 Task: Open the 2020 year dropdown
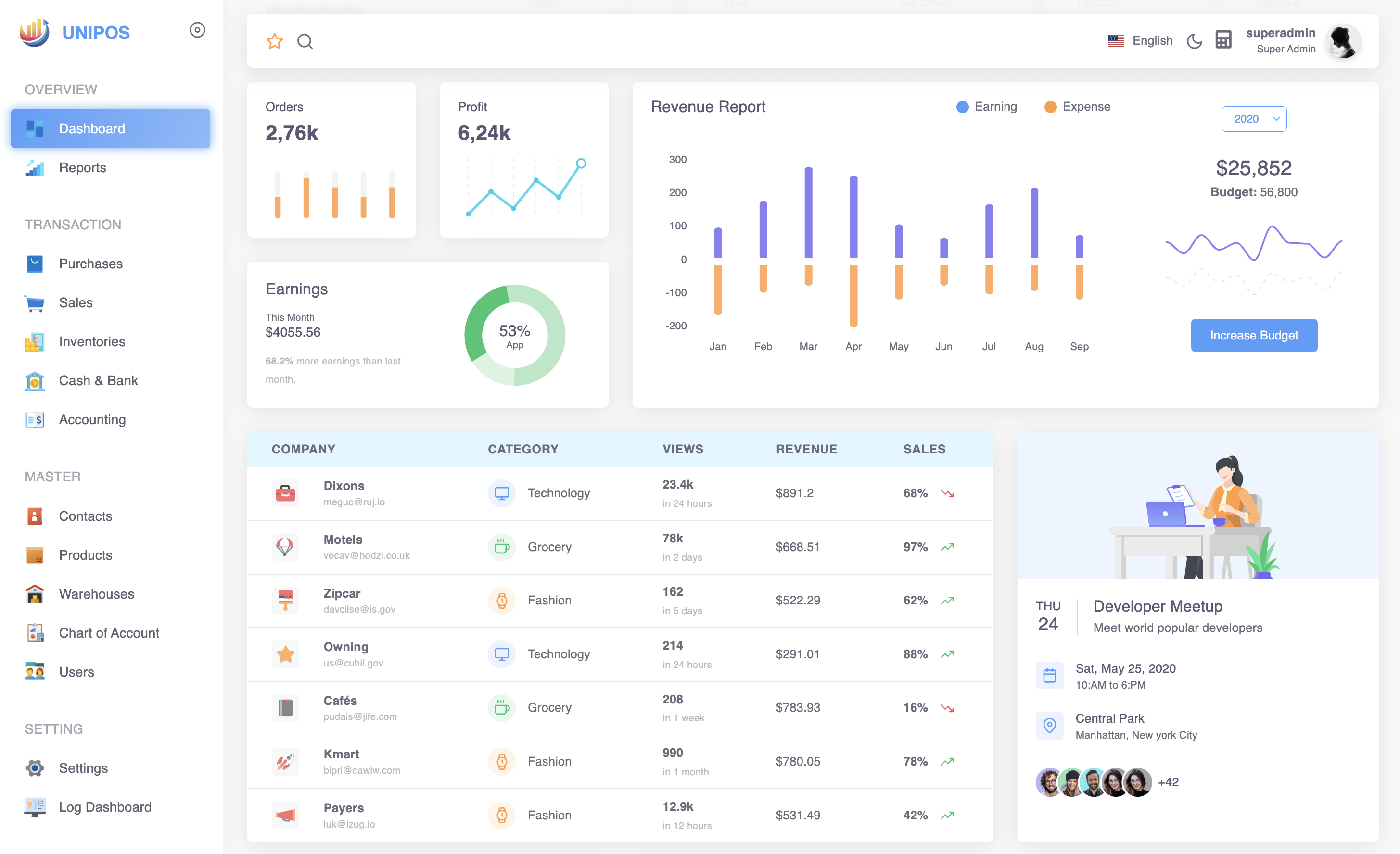[x=1253, y=119]
